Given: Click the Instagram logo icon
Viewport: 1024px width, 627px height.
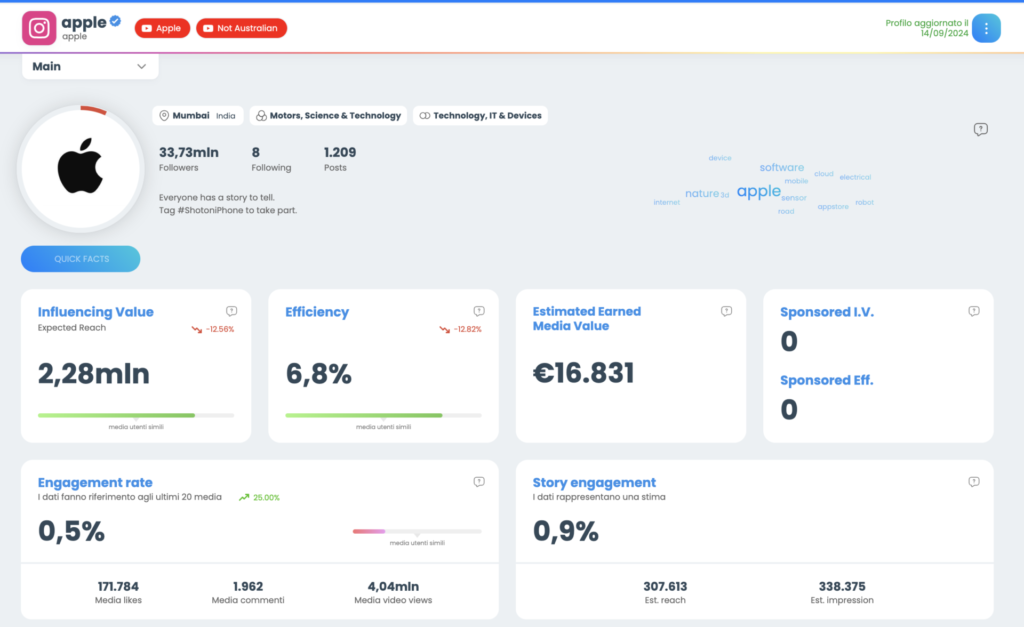Looking at the screenshot, I should point(39,28).
